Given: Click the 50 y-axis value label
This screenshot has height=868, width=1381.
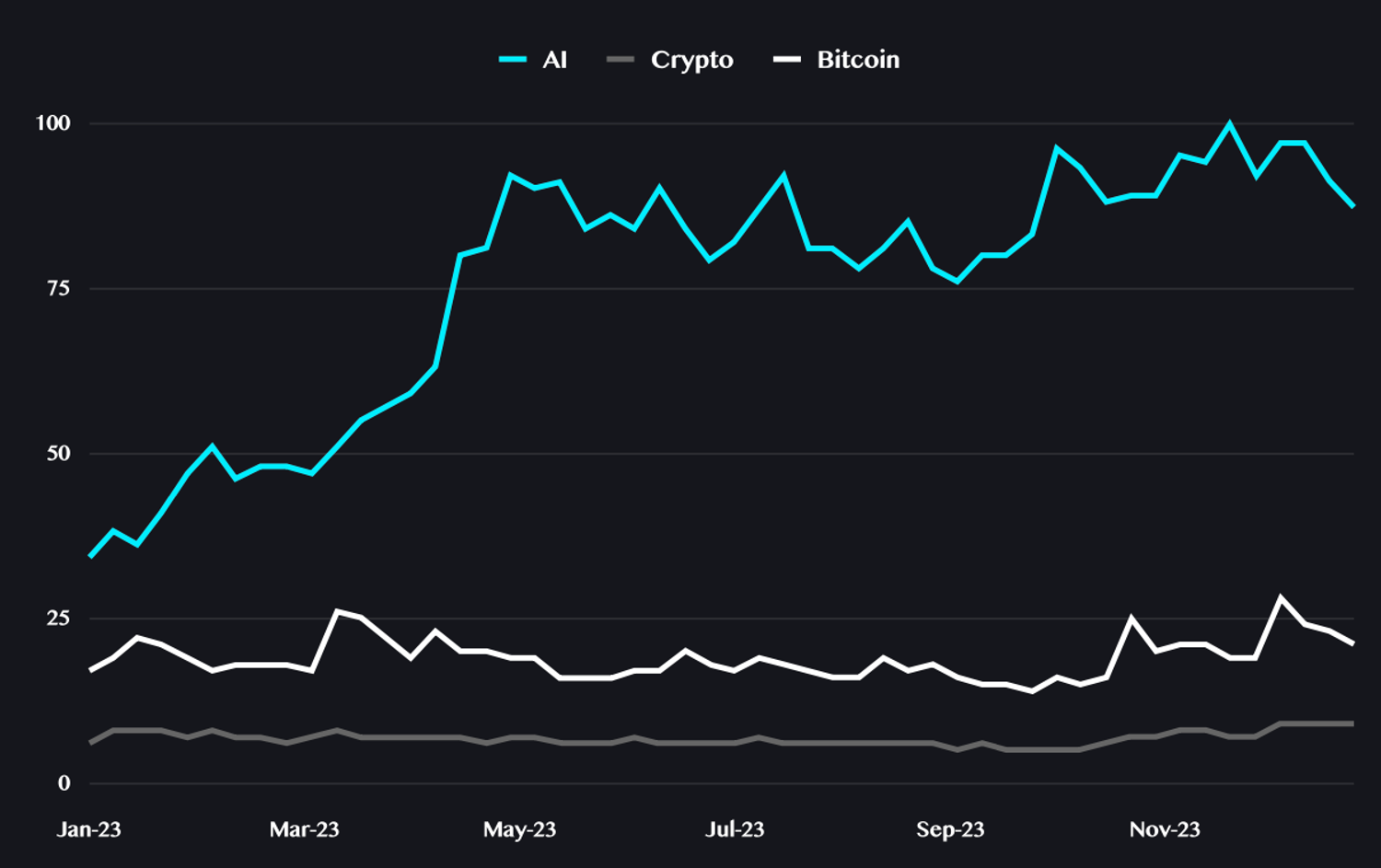Looking at the screenshot, I should (58, 453).
